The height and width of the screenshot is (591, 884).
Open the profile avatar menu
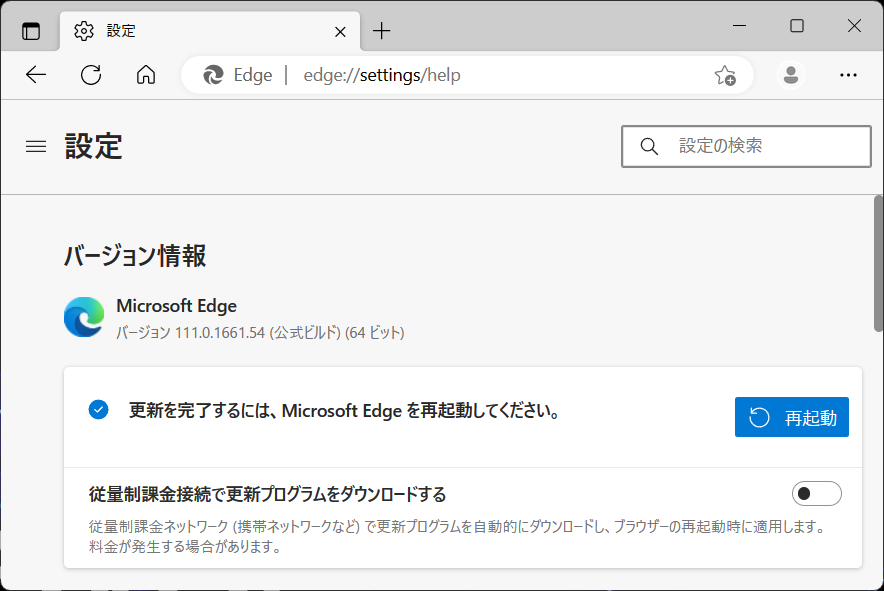click(x=790, y=74)
